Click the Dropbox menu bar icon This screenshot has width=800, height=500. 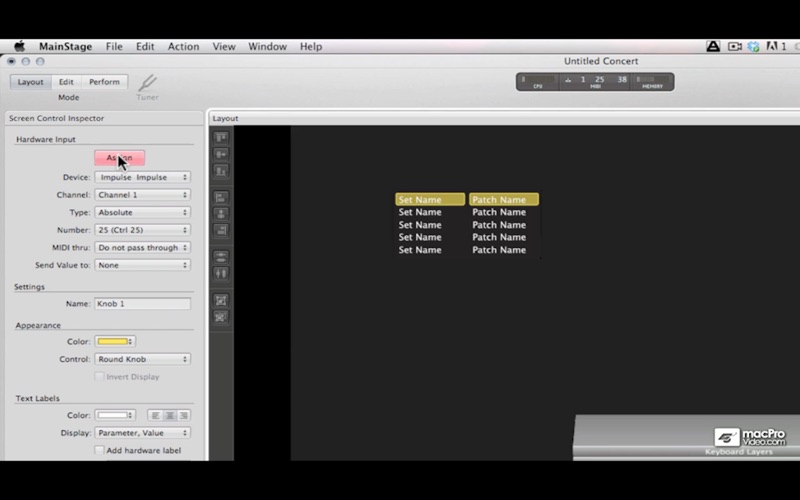click(x=754, y=46)
